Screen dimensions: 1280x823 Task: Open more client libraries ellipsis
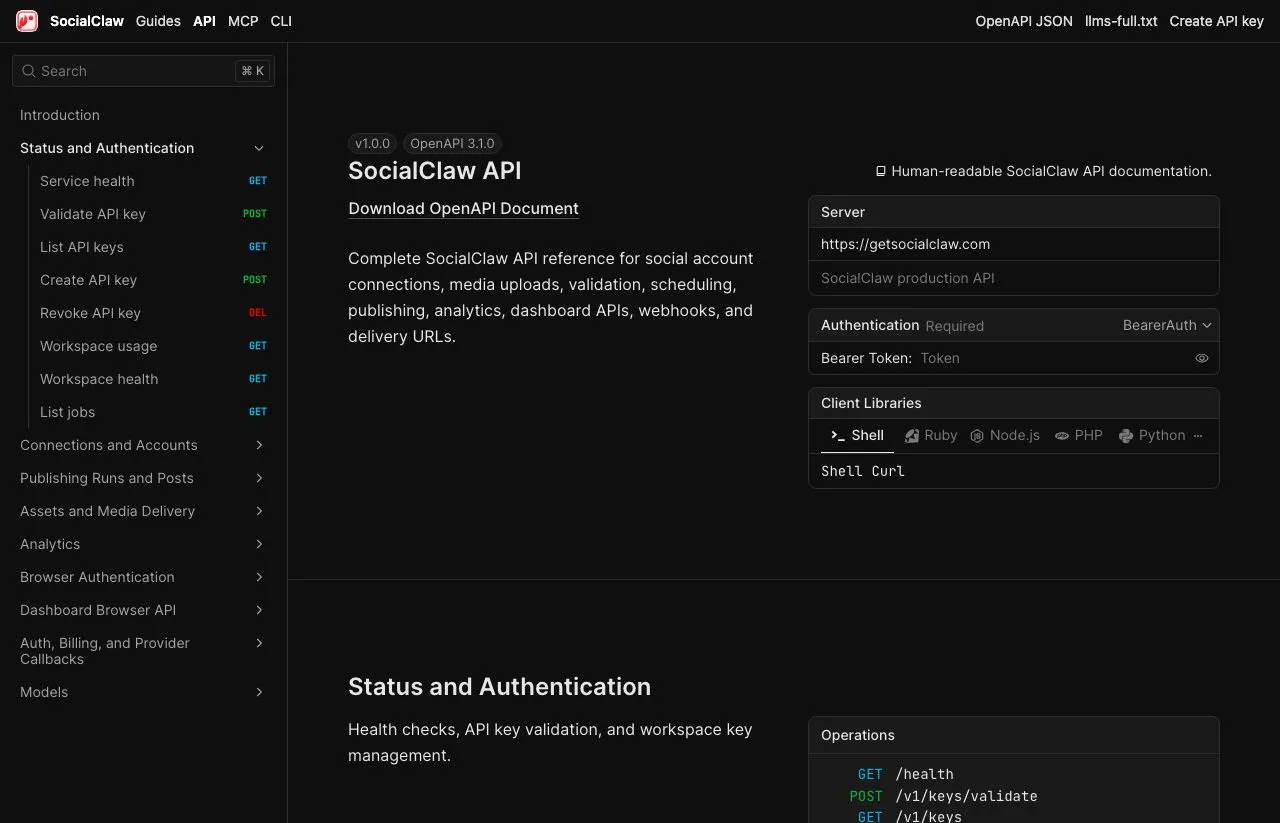(x=1198, y=436)
